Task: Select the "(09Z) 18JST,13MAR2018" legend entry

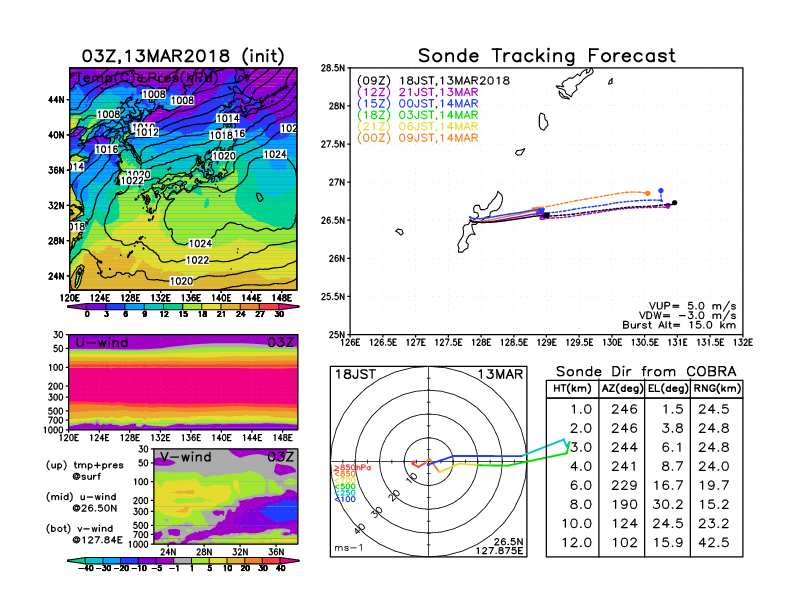Action: tap(433, 81)
